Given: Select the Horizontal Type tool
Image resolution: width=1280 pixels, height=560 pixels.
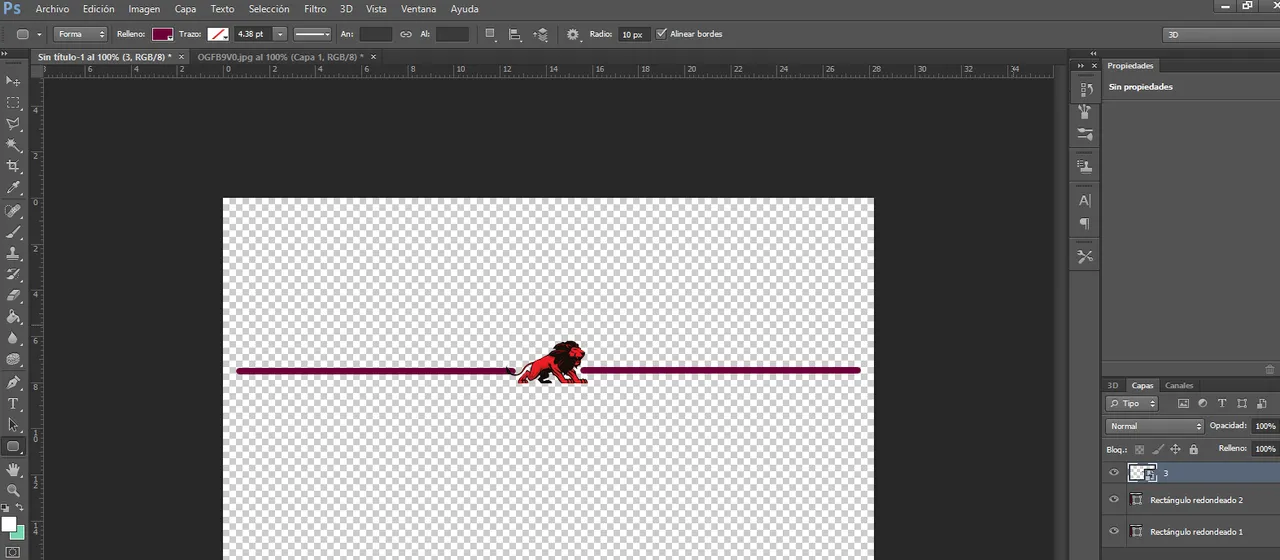Looking at the screenshot, I should pyautogui.click(x=13, y=404).
